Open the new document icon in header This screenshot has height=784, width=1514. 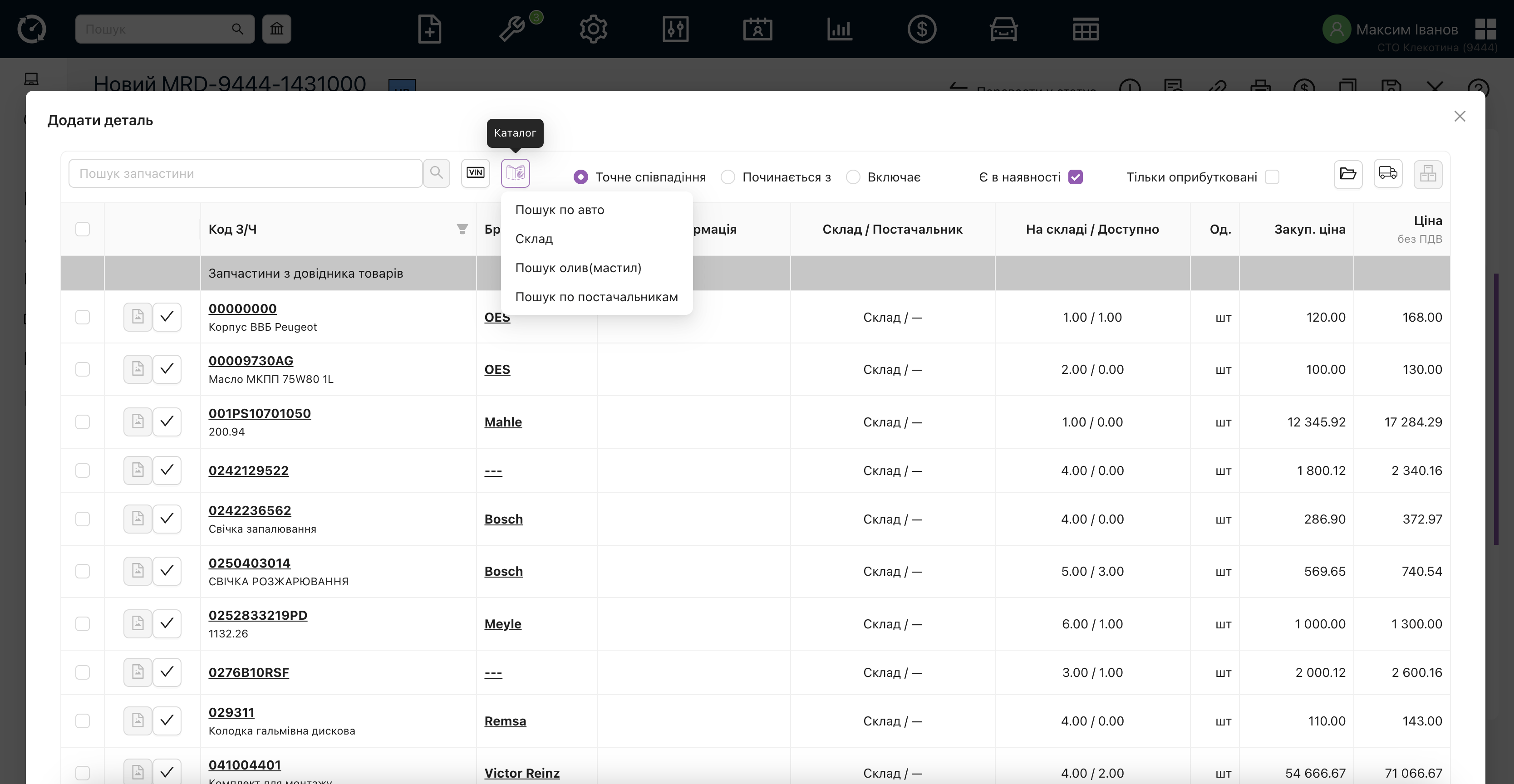430,29
